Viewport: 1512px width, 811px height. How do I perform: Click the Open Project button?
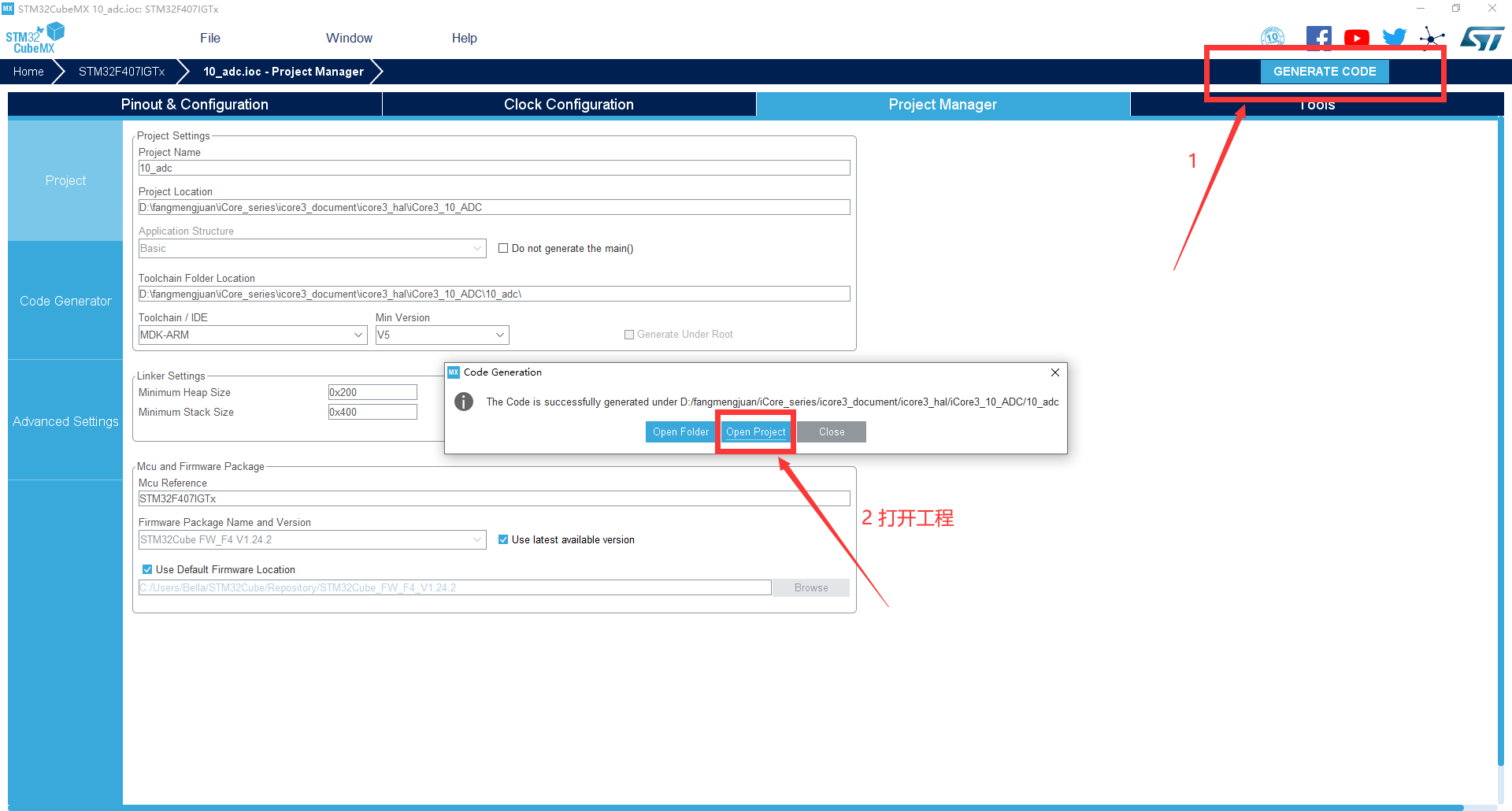[x=755, y=431]
